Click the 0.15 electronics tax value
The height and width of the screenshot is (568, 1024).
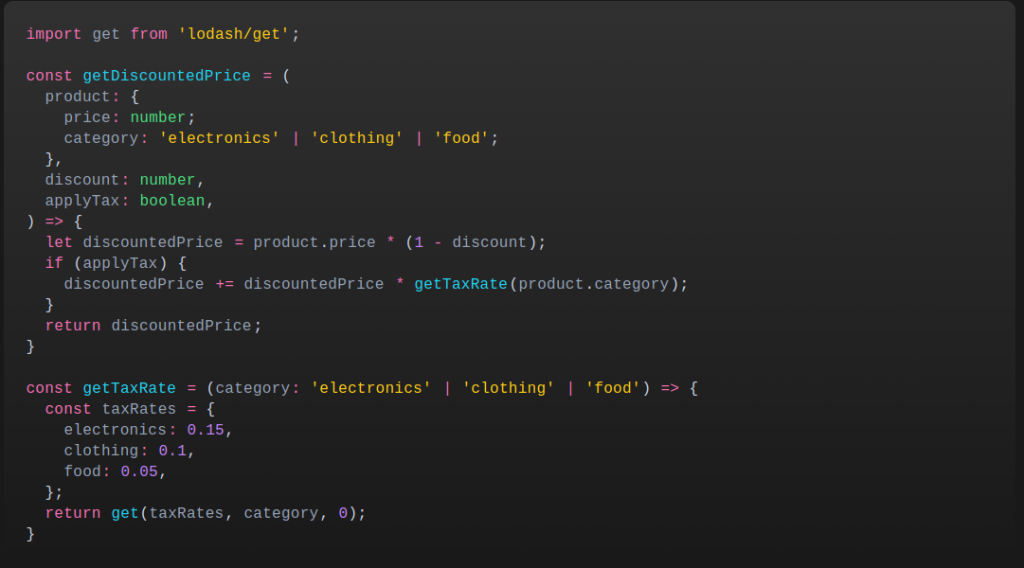tap(205, 430)
